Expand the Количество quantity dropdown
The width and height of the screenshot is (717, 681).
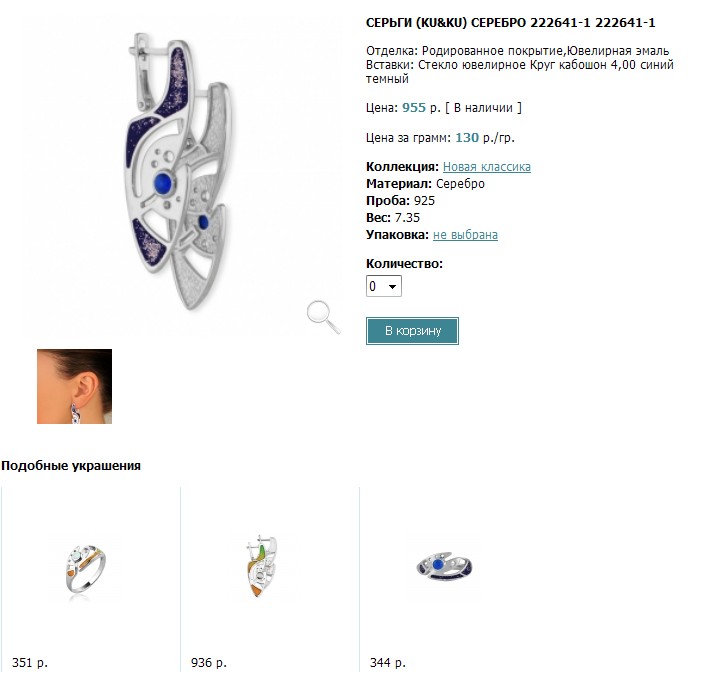click(384, 286)
